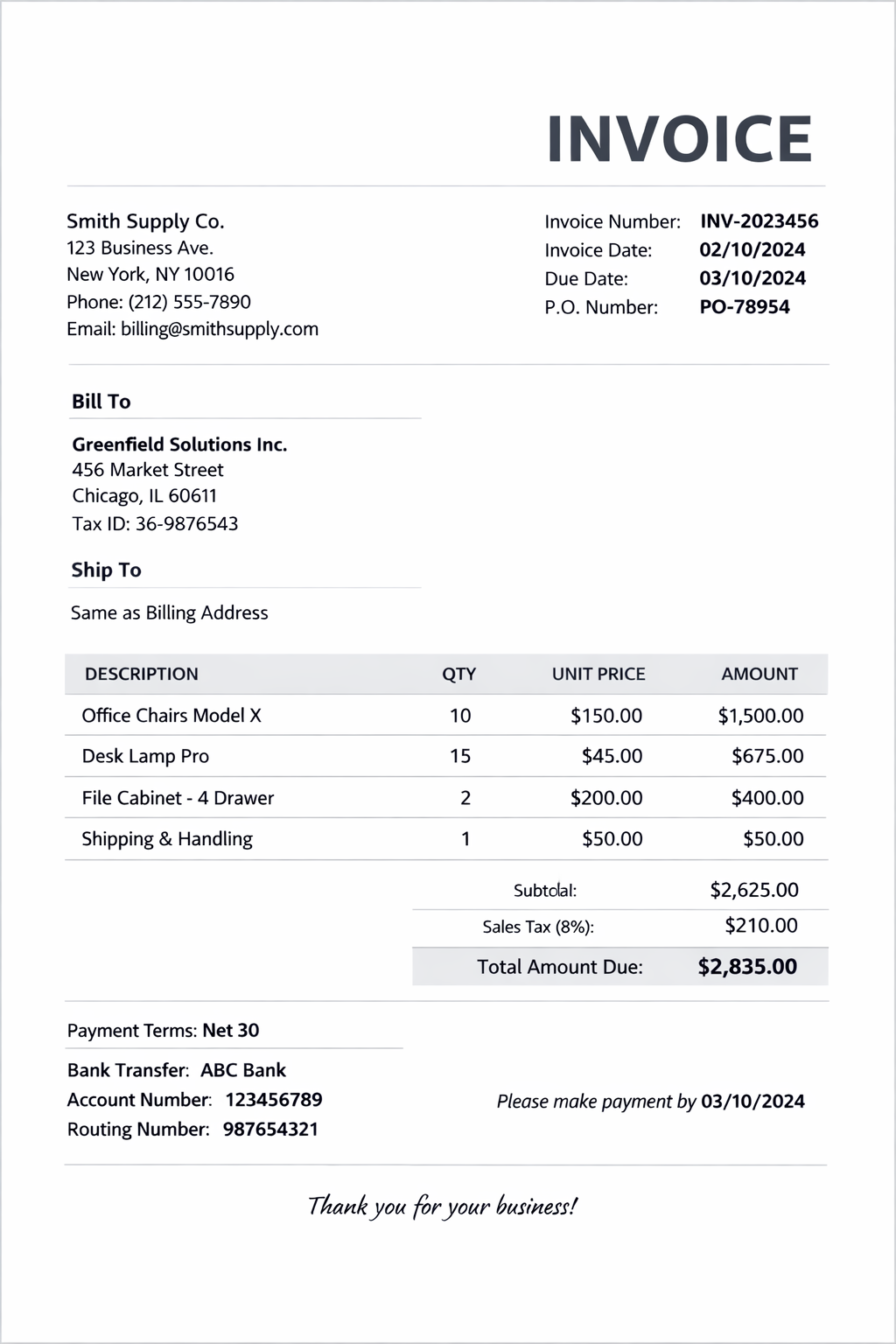Click the P.O. number PO-78954
This screenshot has height=1344, width=896.
click(x=744, y=307)
